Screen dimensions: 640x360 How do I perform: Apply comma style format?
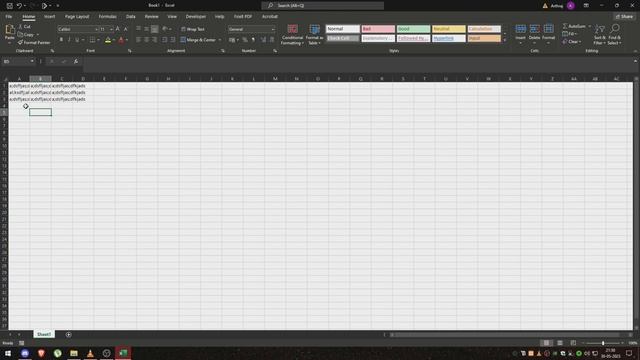click(253, 40)
